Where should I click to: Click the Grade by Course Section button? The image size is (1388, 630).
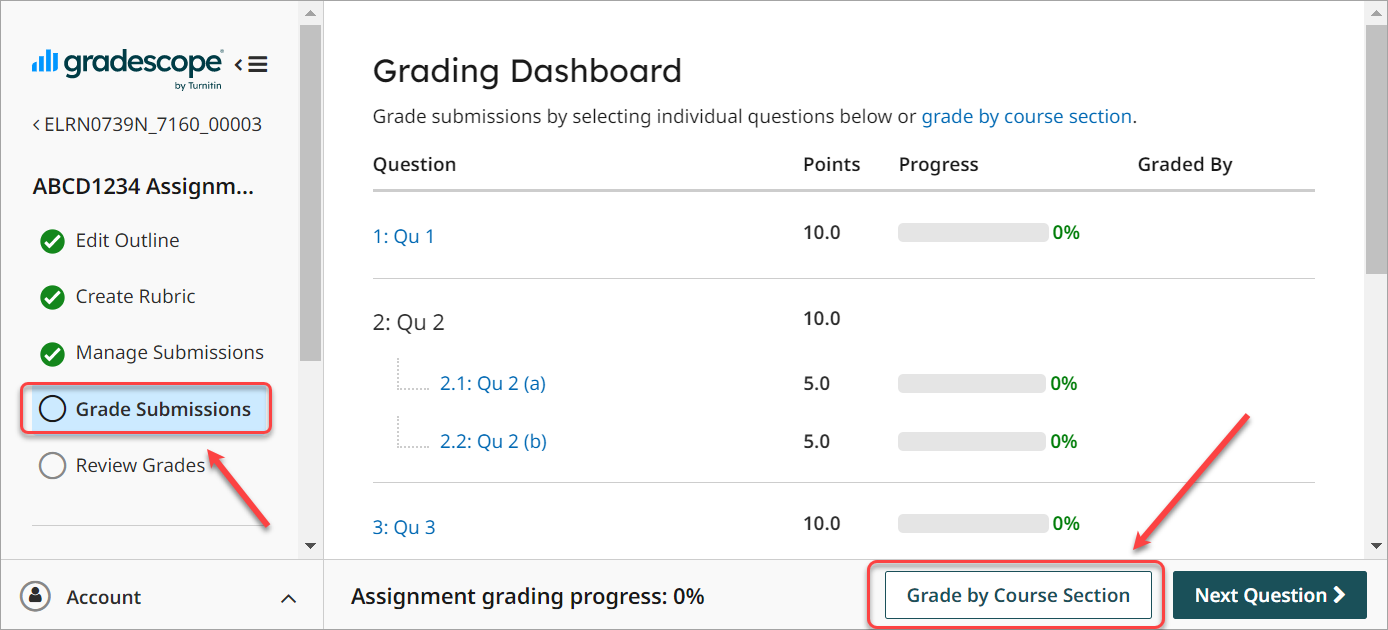pyautogui.click(x=1017, y=594)
